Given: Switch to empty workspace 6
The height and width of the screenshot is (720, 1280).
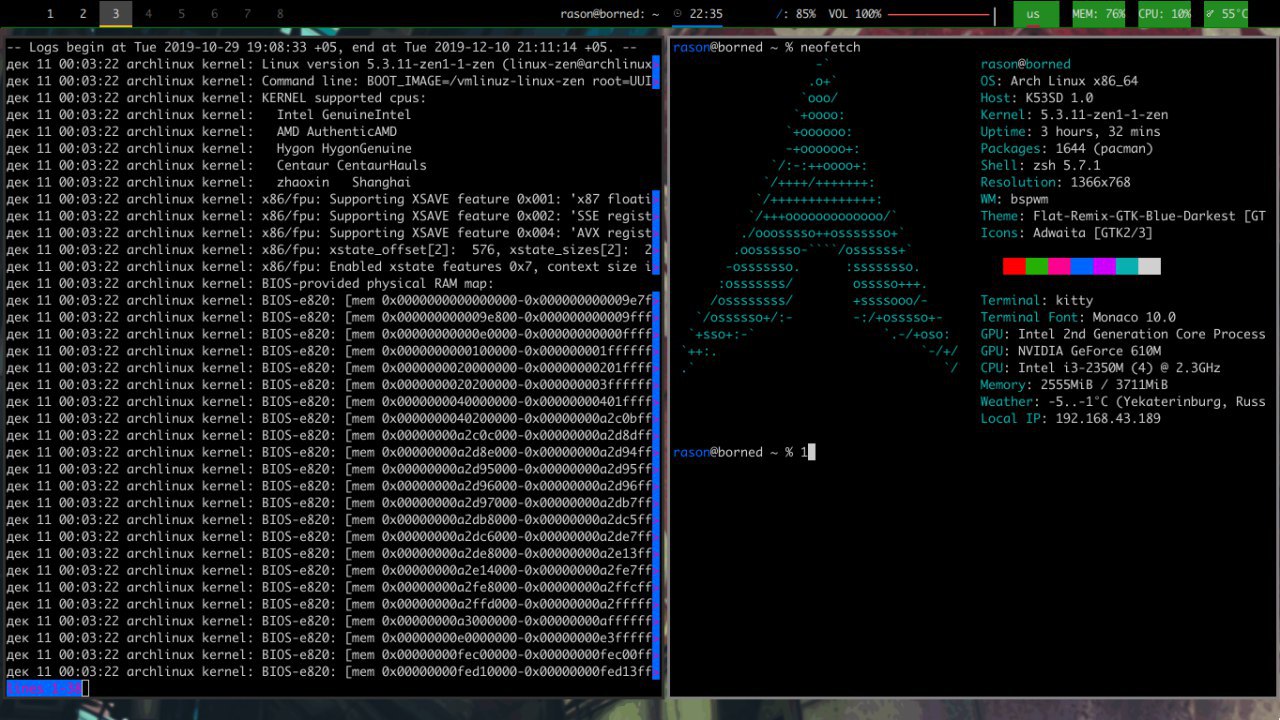Looking at the screenshot, I should pyautogui.click(x=214, y=14).
